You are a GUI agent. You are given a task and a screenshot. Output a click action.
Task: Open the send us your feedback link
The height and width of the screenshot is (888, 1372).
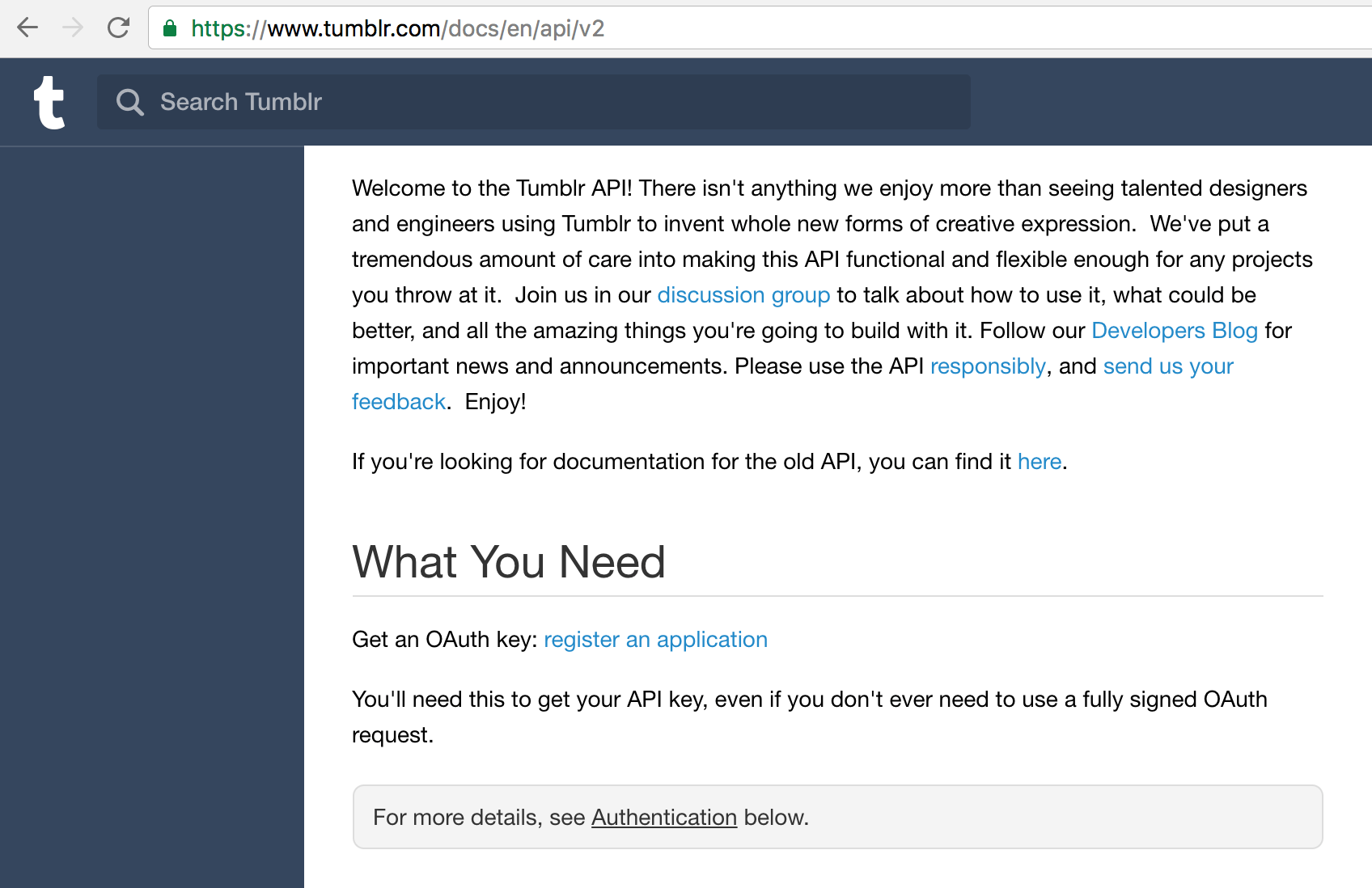point(1167,366)
